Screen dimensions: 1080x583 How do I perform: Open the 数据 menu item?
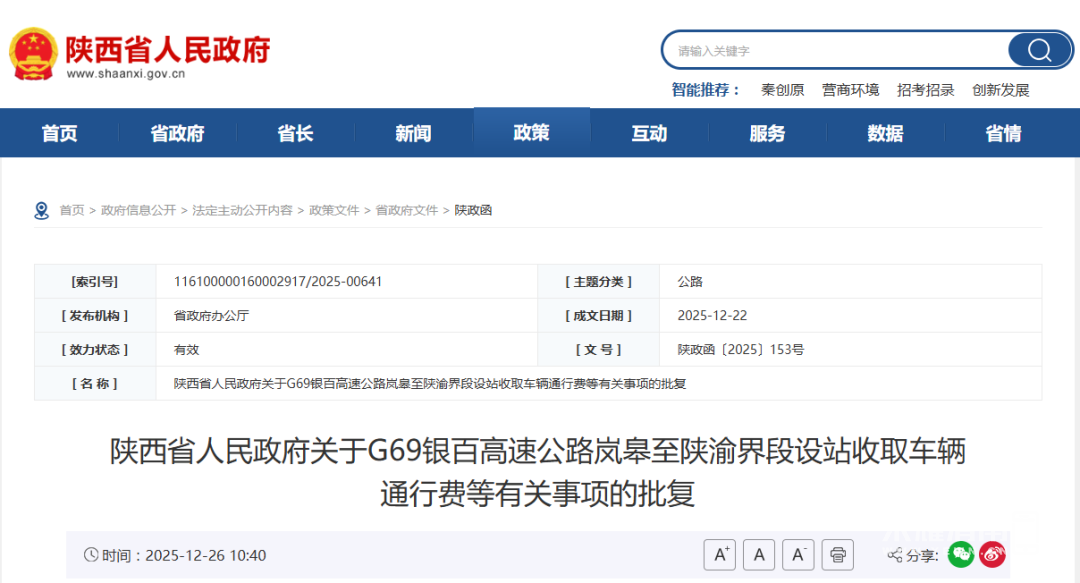(x=885, y=132)
